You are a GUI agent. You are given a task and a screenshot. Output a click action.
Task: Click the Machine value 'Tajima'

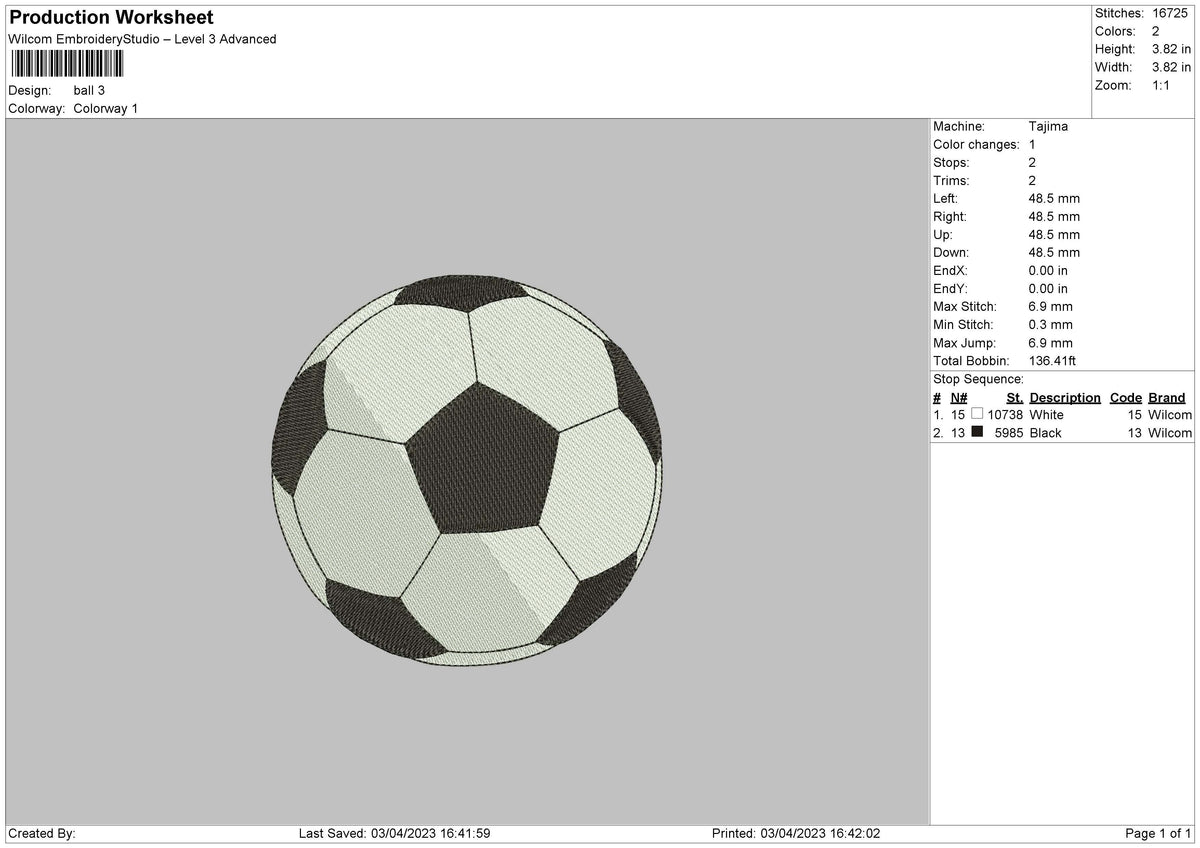pyautogui.click(x=1048, y=126)
